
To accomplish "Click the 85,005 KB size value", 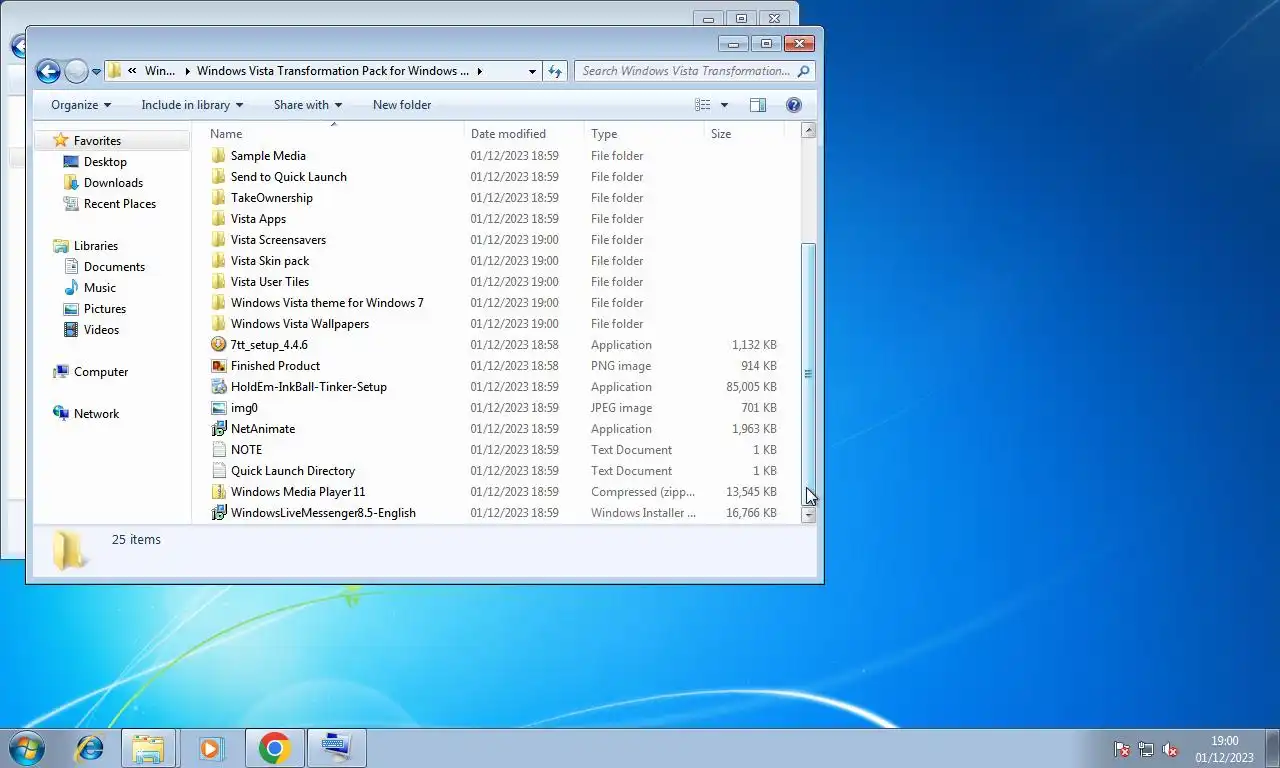I will point(750,387).
